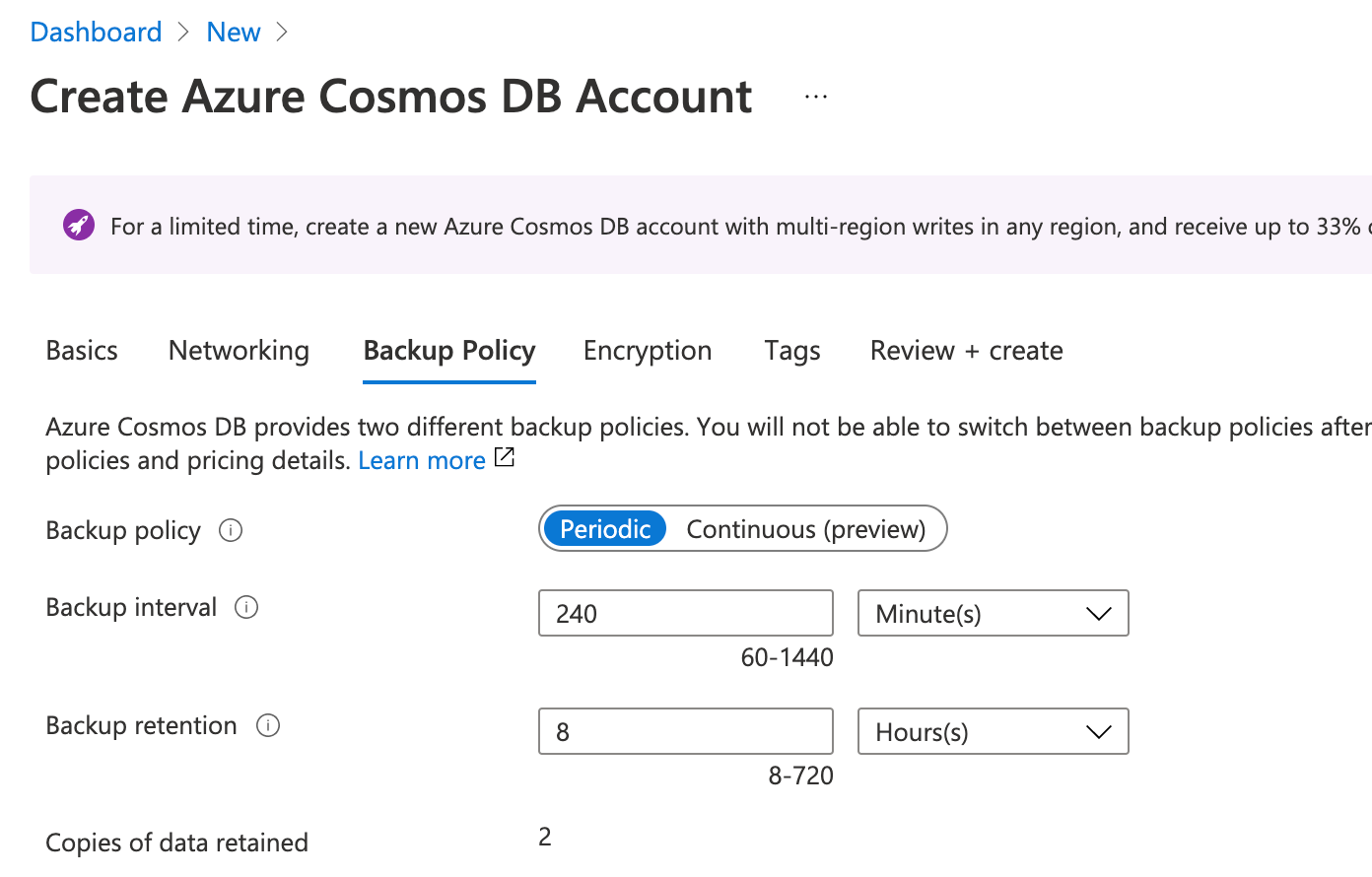The image size is (1372, 877).
Task: Click the rocket promotion icon in banner
Action: (x=79, y=226)
